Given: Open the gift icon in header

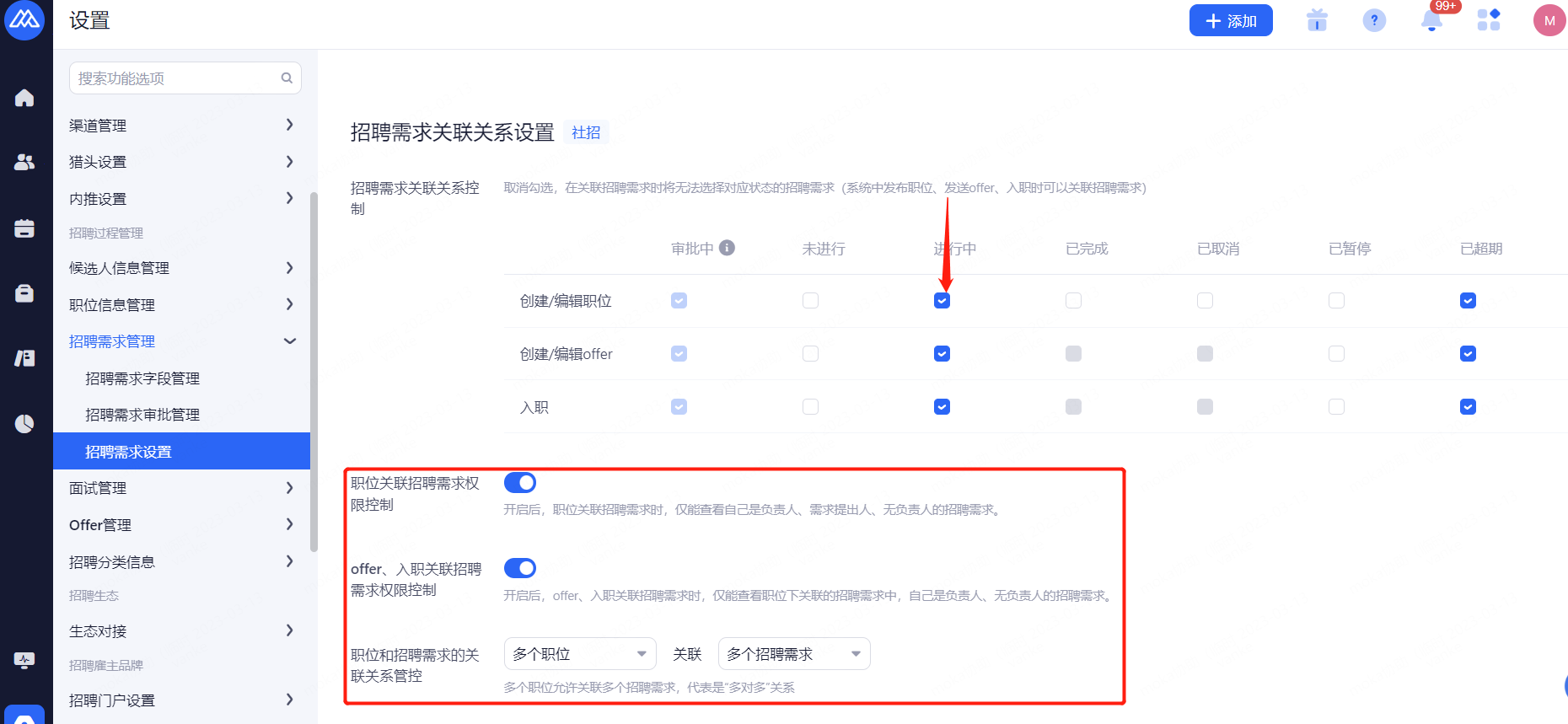Looking at the screenshot, I should click(x=1317, y=20).
